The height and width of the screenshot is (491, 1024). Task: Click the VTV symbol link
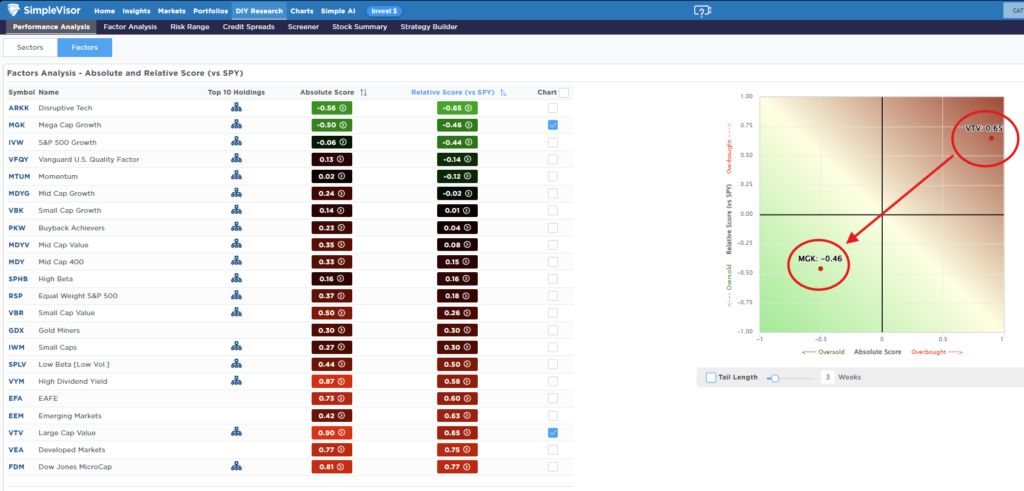point(17,432)
